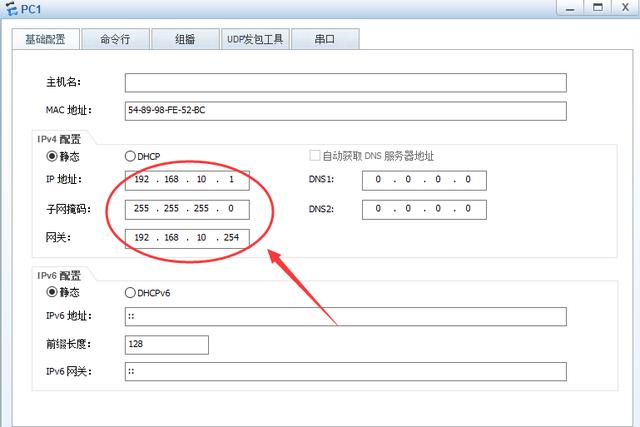
Task: Click the PC1 window app icon
Action: point(11,8)
